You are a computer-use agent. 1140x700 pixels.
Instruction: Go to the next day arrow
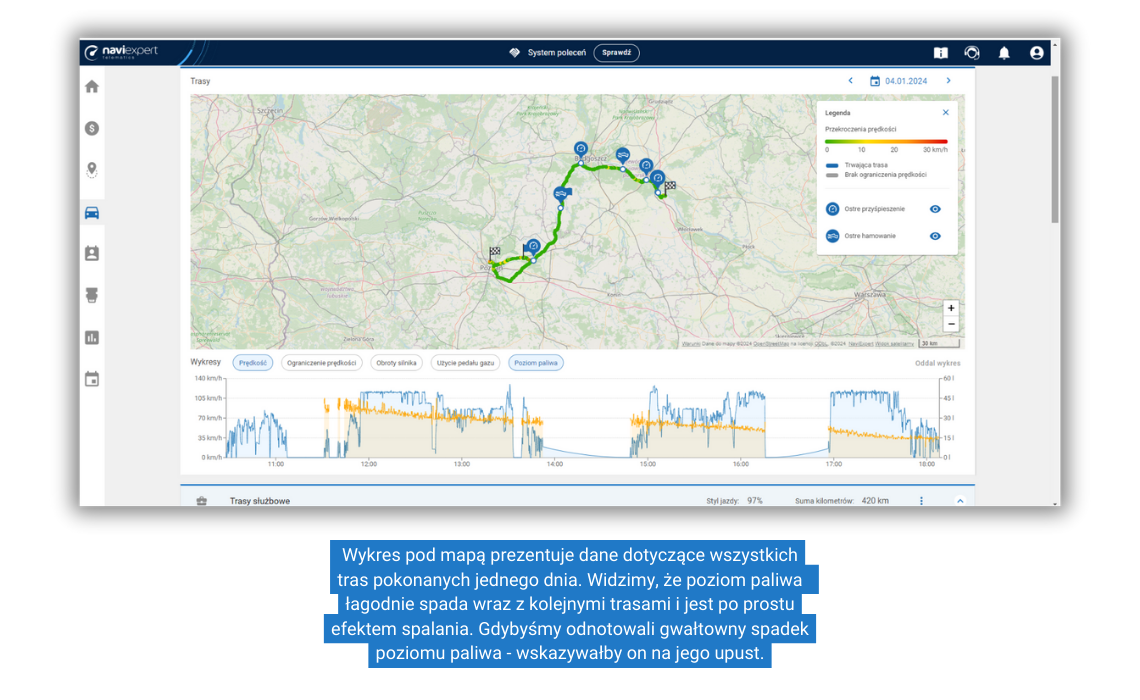point(948,81)
